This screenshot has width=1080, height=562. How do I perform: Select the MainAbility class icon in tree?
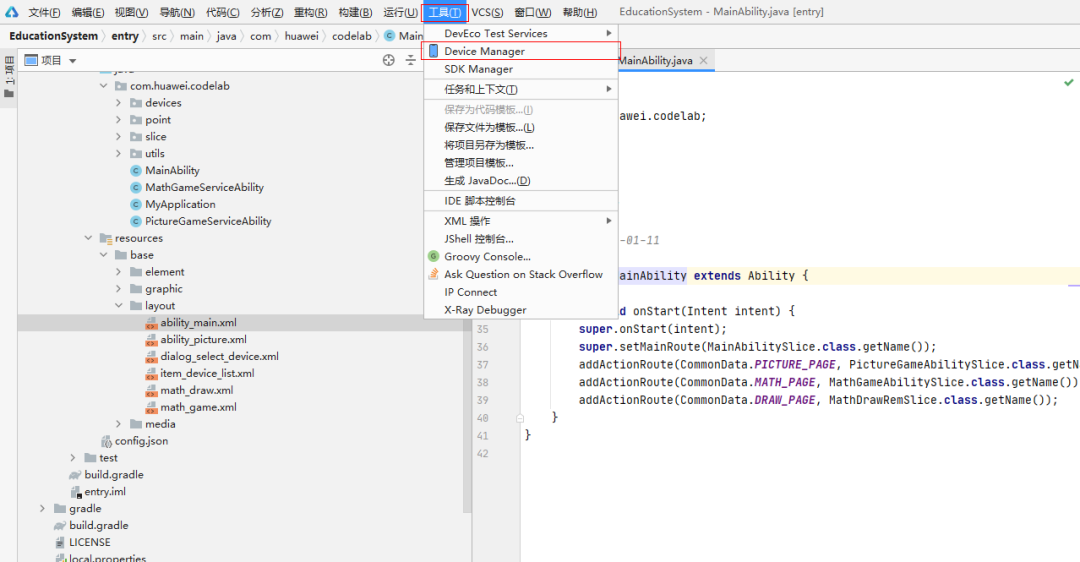(x=136, y=171)
